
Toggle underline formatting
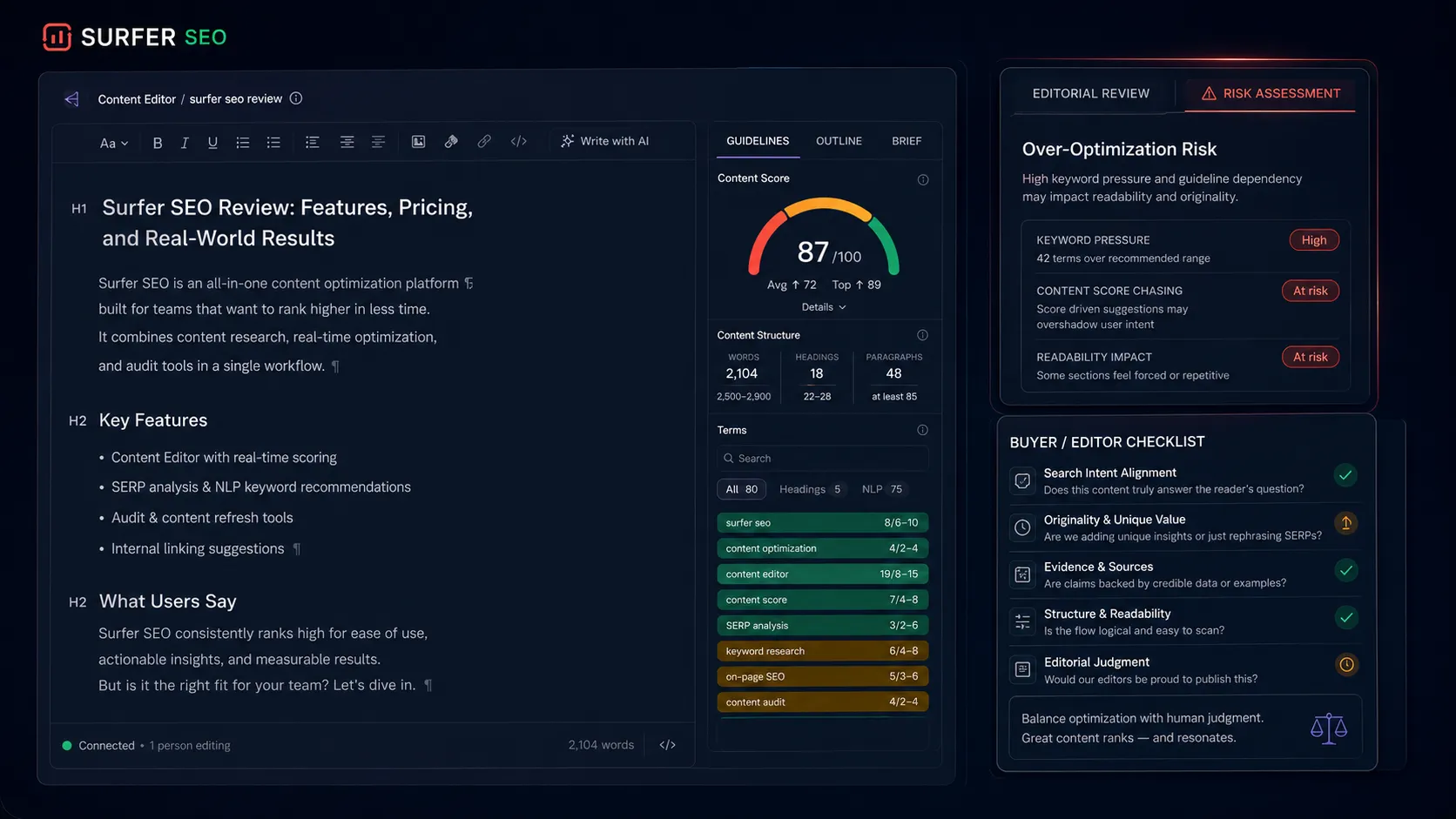[x=212, y=142]
